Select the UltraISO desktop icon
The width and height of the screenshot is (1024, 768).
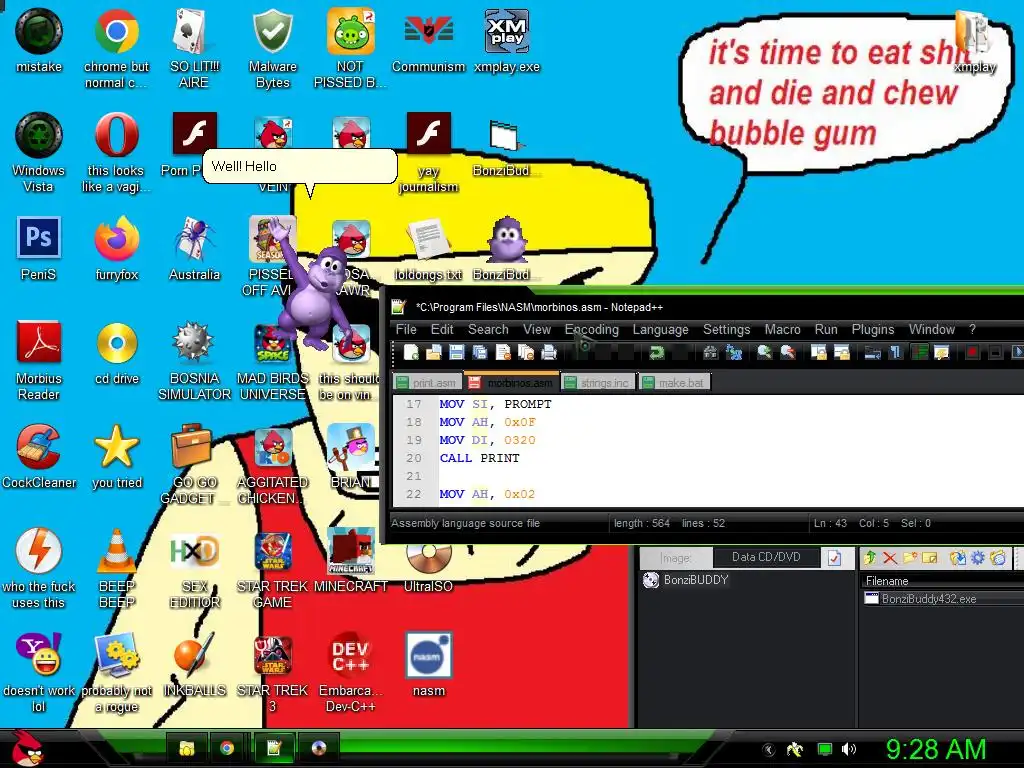coord(428,568)
